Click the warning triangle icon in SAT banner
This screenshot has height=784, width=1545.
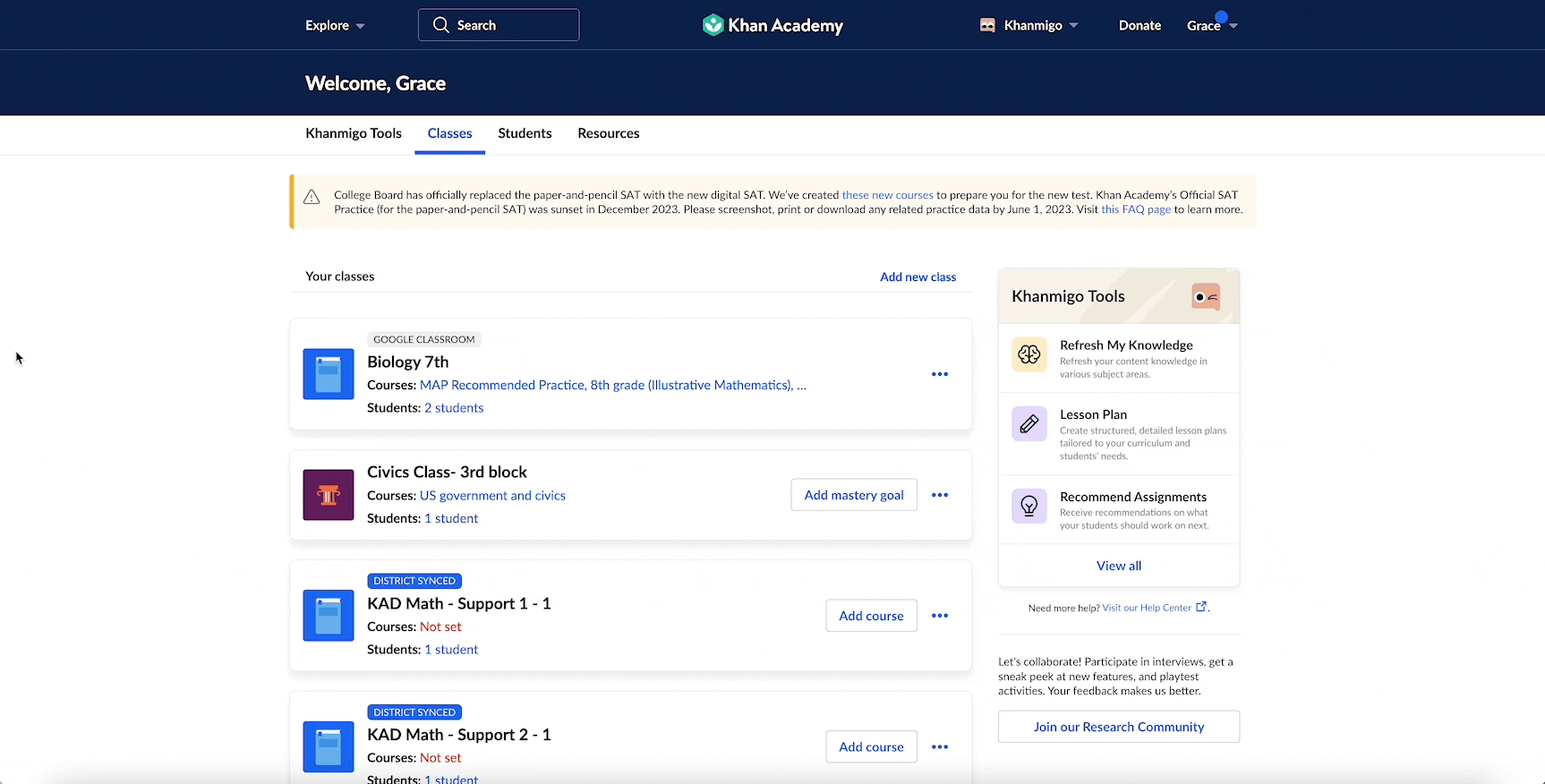(x=312, y=197)
